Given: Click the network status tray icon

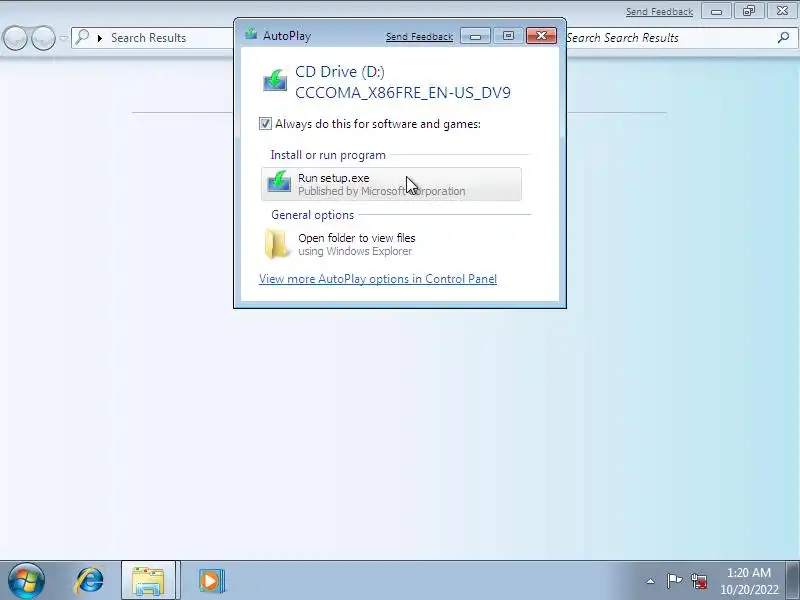Looking at the screenshot, I should [699, 581].
